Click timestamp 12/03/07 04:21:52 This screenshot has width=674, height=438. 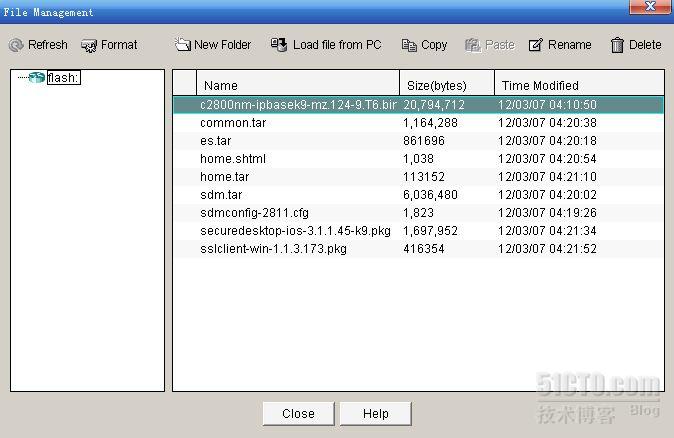tap(547, 249)
